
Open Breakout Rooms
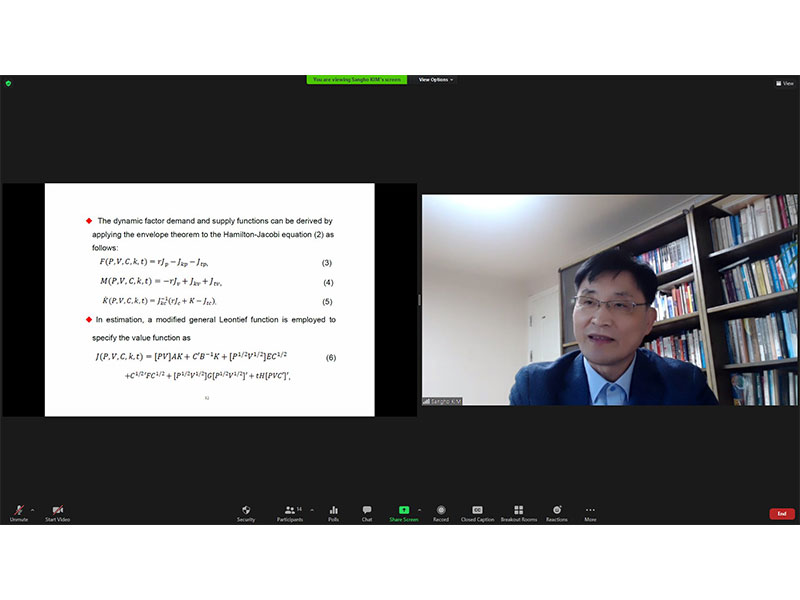[518, 512]
